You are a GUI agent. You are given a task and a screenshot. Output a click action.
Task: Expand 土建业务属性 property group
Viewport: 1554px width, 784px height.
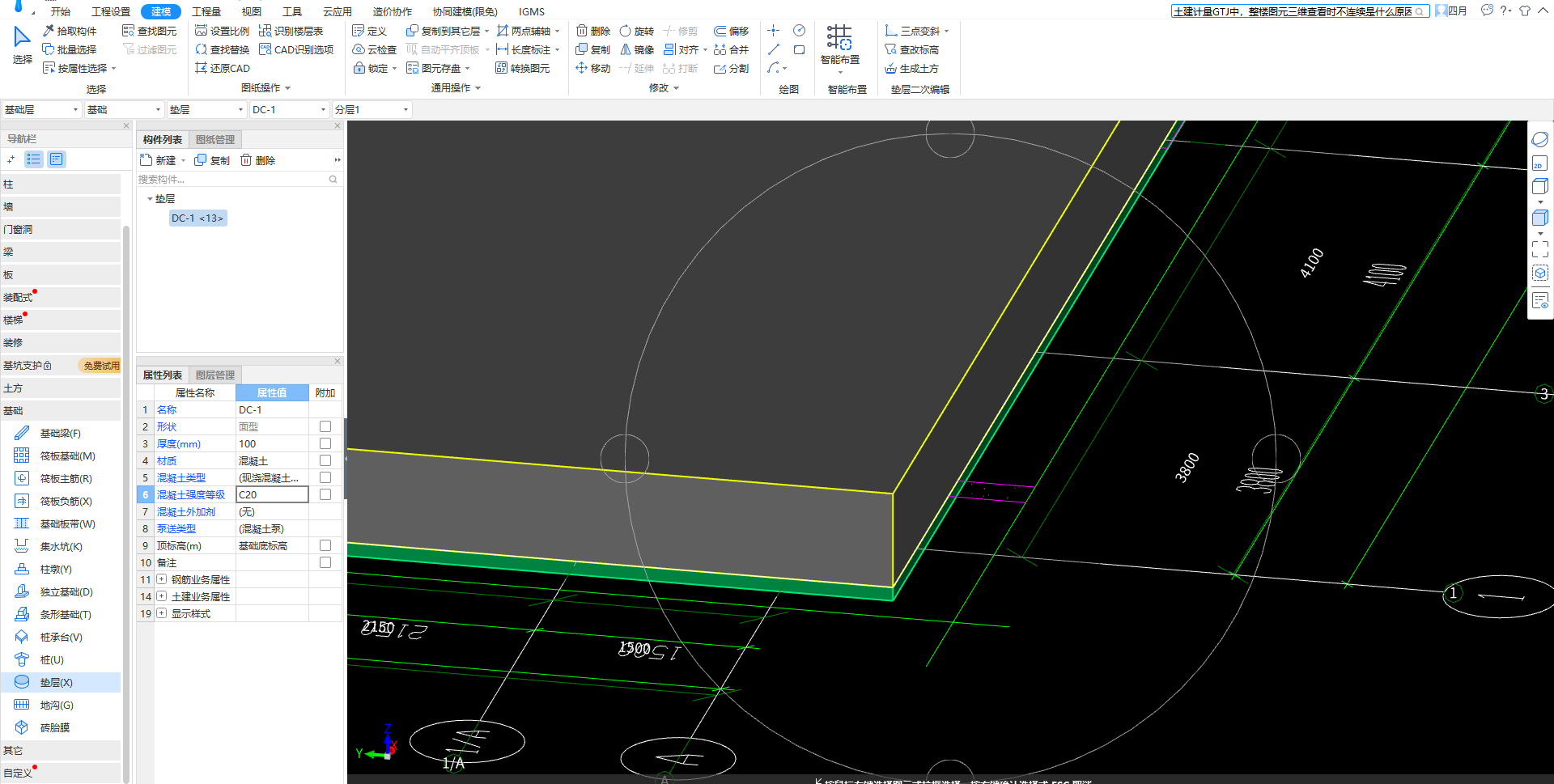[x=162, y=596]
